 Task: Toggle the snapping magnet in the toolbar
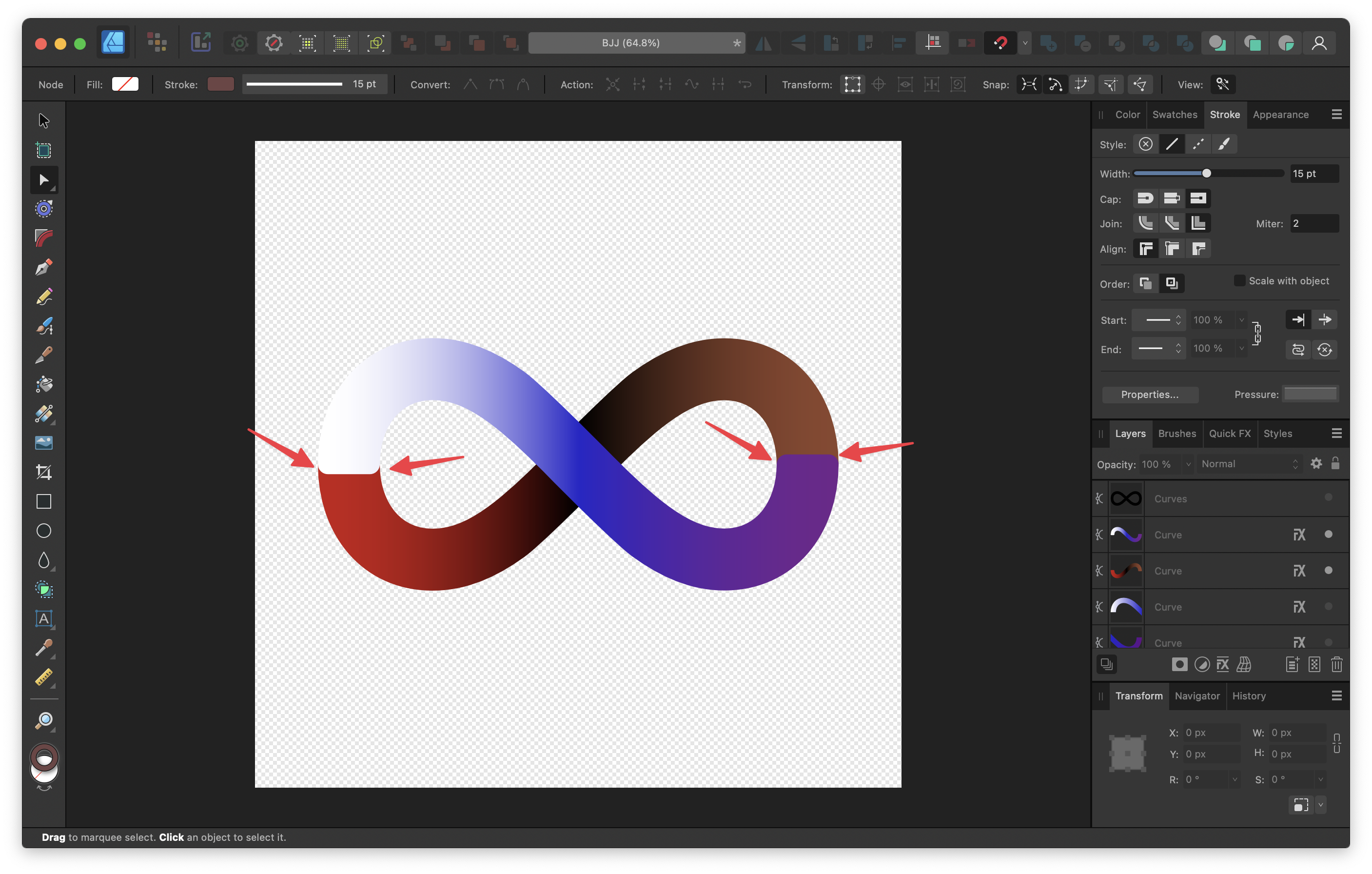click(x=1000, y=43)
